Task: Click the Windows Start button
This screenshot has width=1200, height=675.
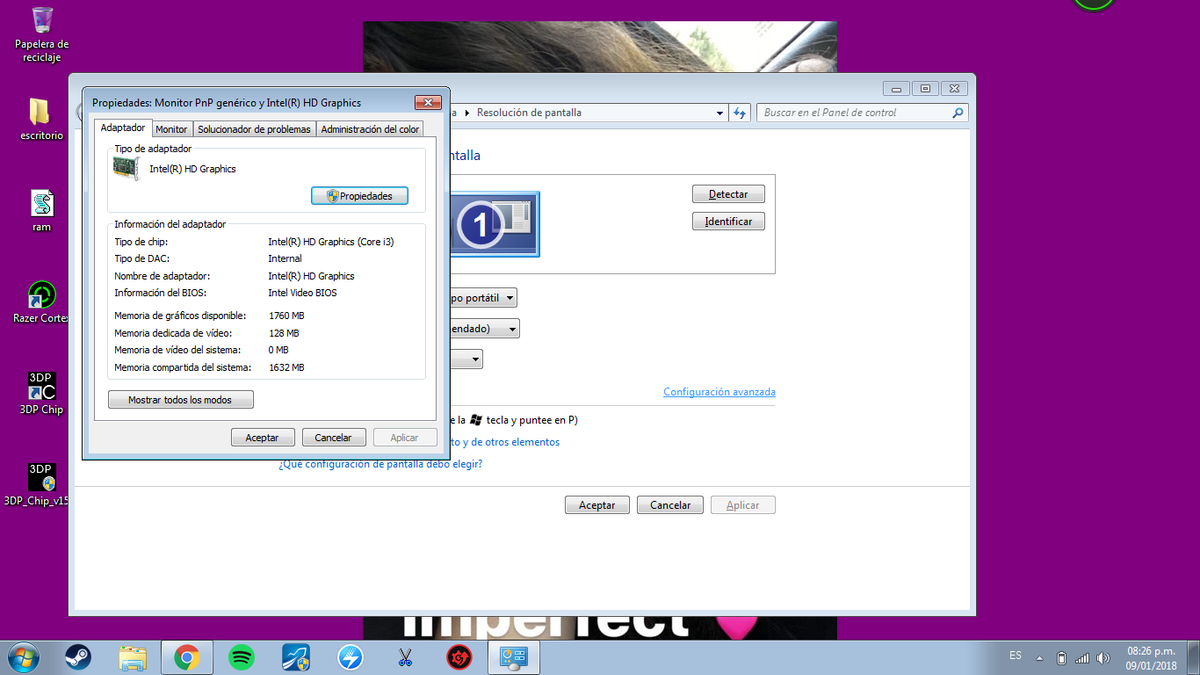Action: pyautogui.click(x=24, y=657)
